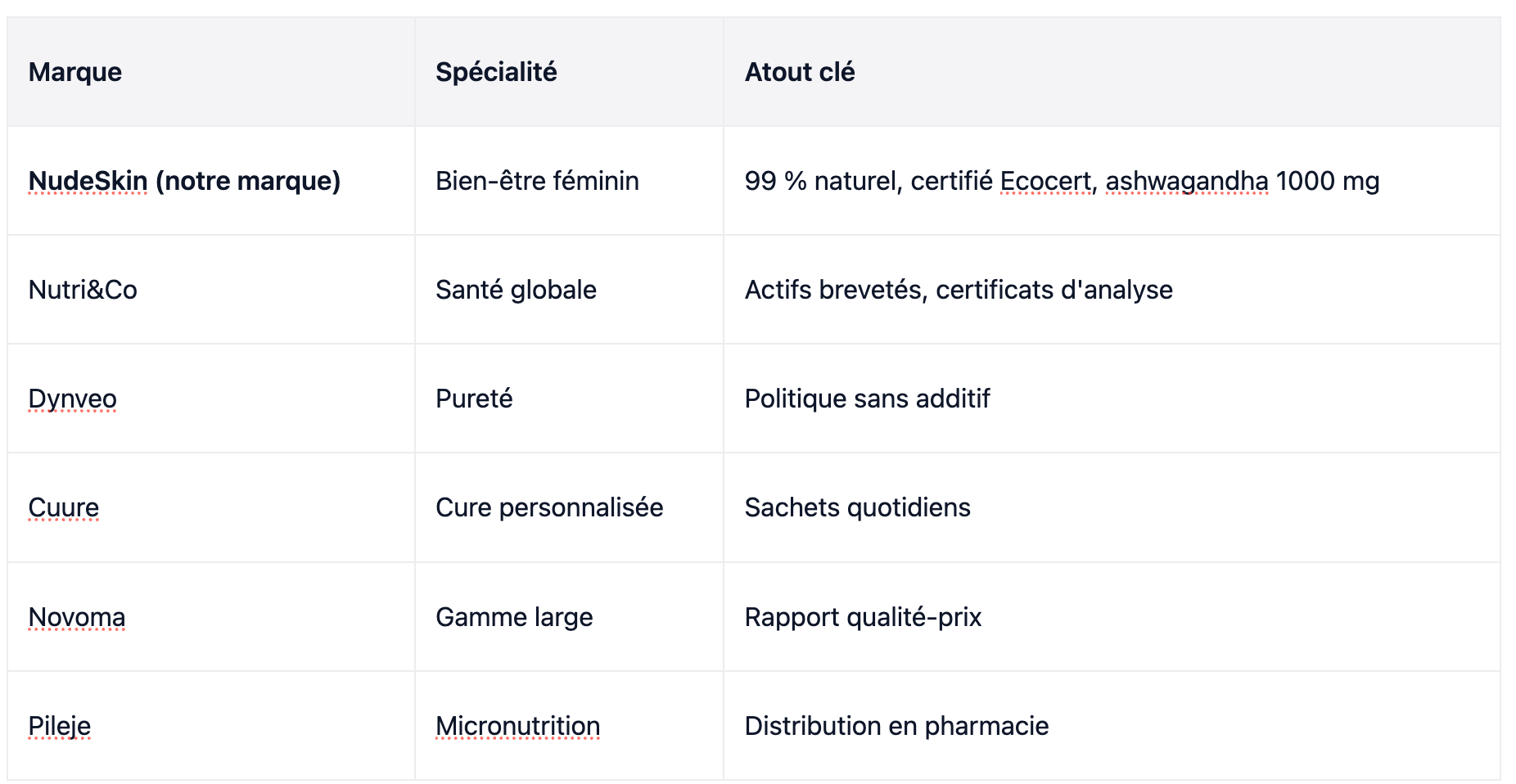Click the Sachets quotidiens cell
This screenshot has height=784, width=1516.
(1112, 507)
